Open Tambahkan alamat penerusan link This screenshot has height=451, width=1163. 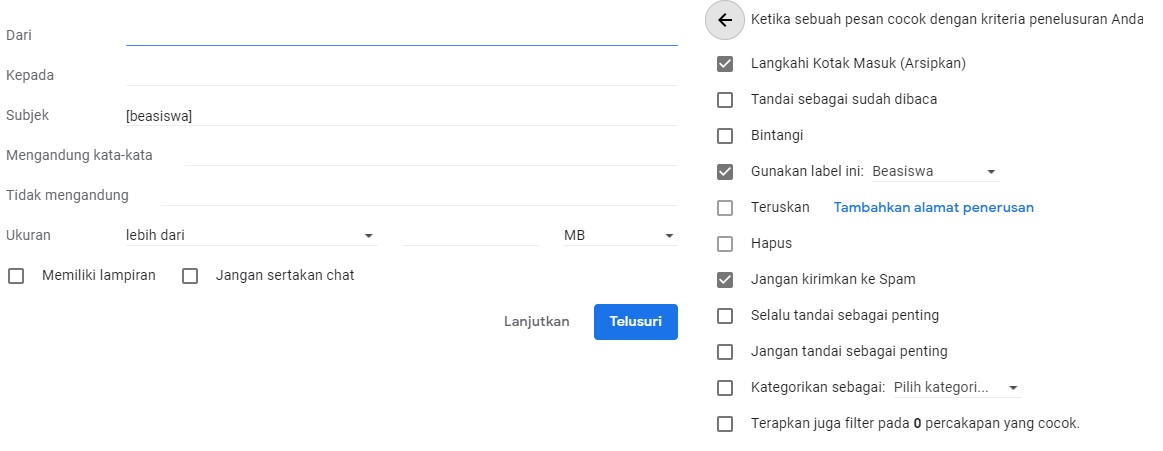point(933,208)
